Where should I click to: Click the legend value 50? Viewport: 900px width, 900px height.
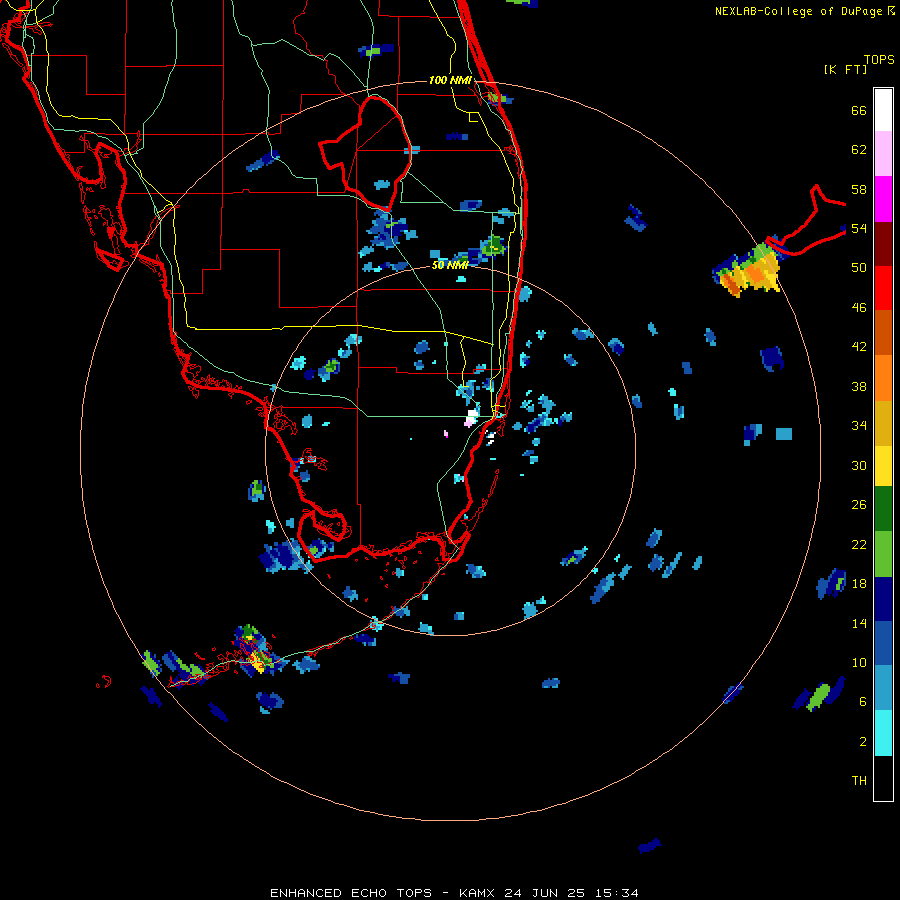click(859, 267)
